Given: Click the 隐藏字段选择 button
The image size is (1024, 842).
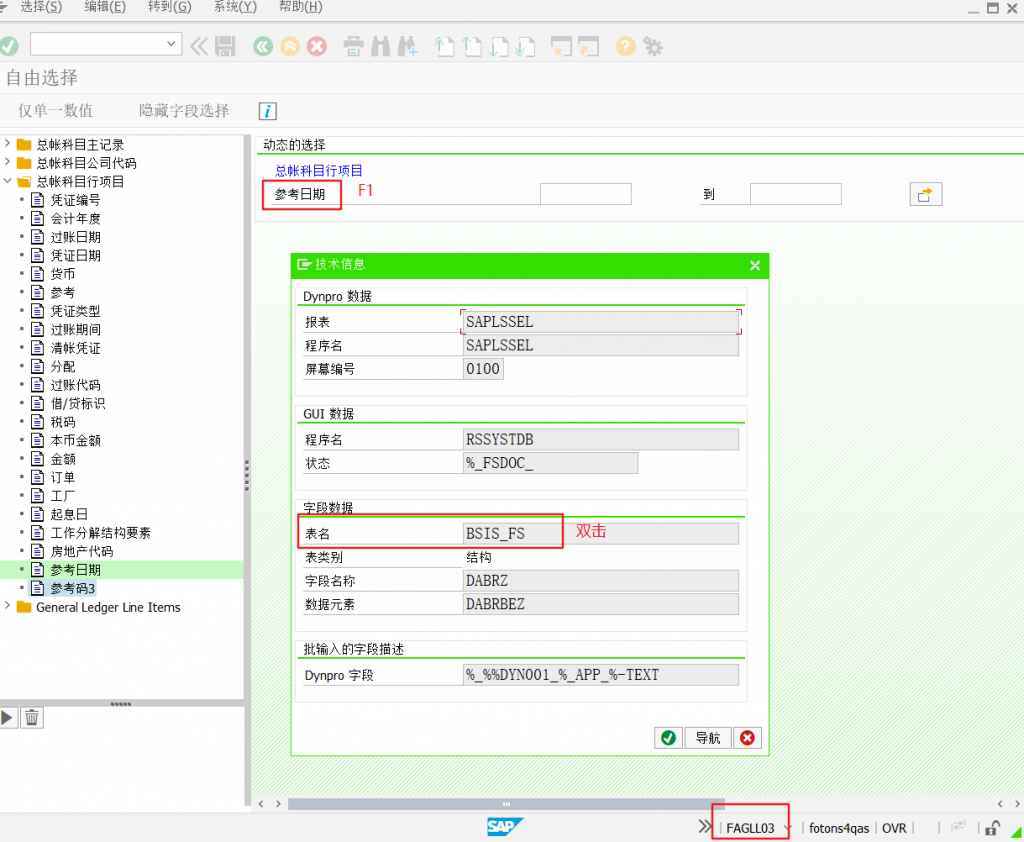Looking at the screenshot, I should coord(183,111).
